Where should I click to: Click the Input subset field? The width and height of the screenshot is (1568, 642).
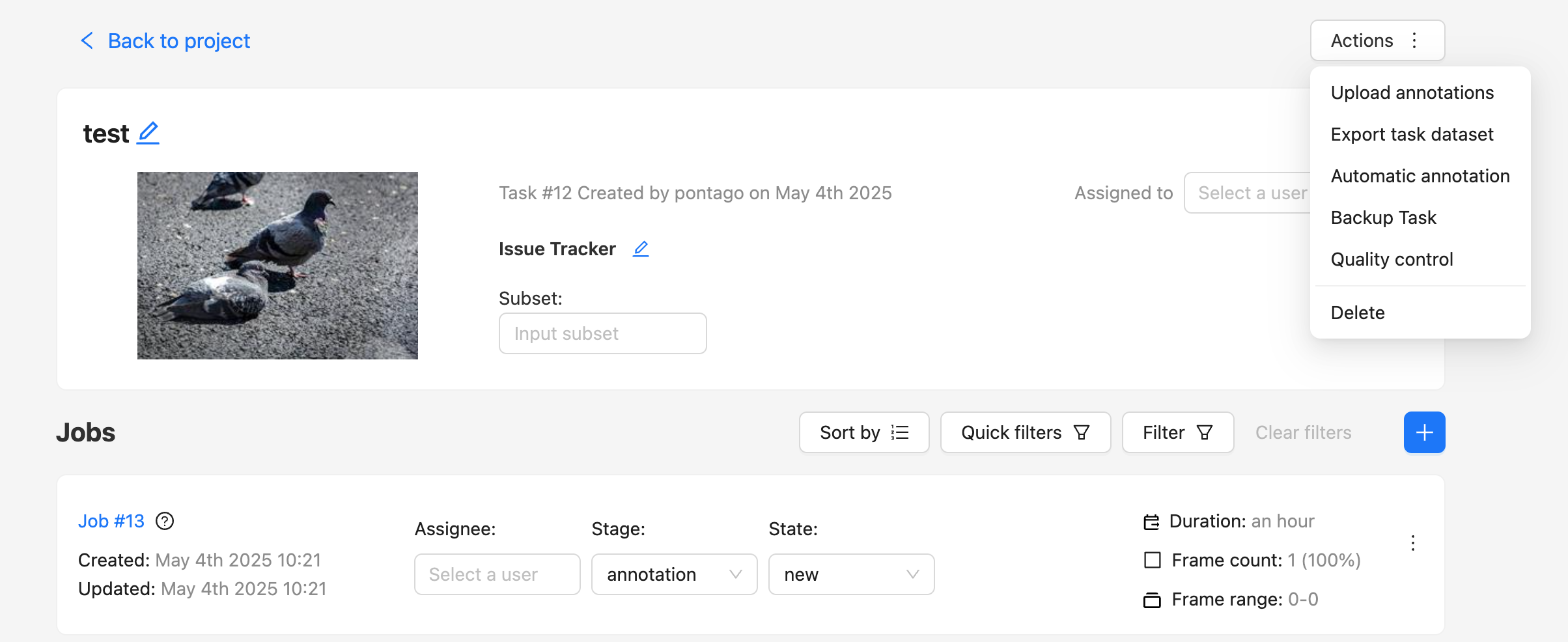pos(602,333)
